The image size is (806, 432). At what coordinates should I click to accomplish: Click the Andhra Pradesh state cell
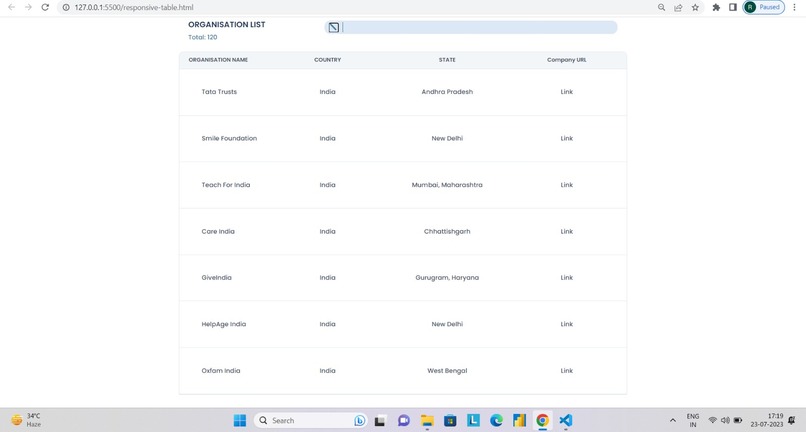(447, 92)
